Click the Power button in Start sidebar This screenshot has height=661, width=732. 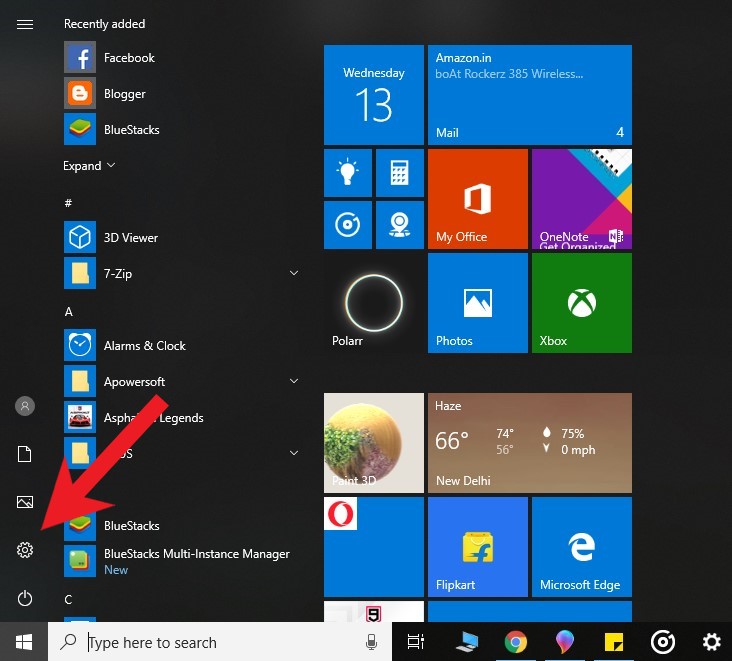[25, 598]
